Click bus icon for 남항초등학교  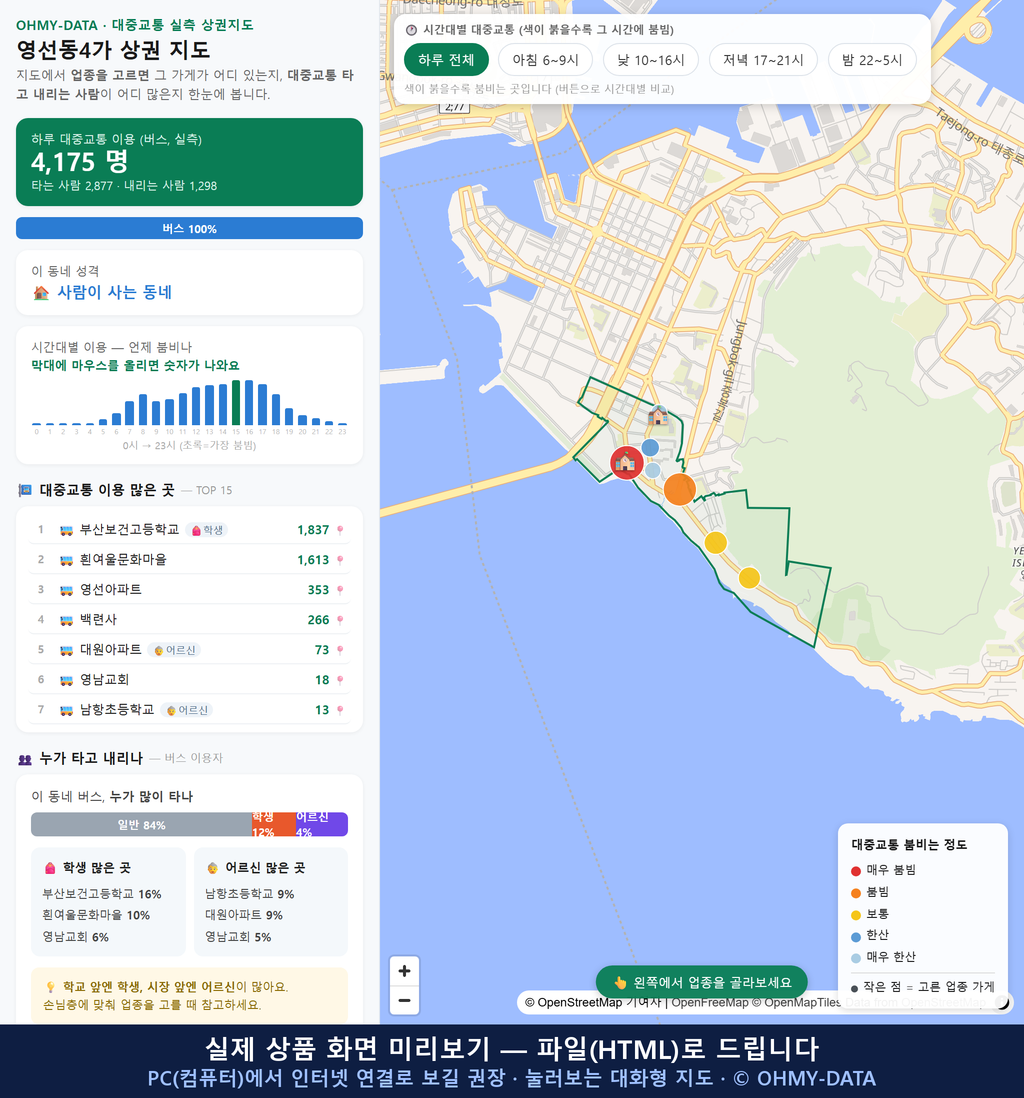pyautogui.click(x=67, y=710)
